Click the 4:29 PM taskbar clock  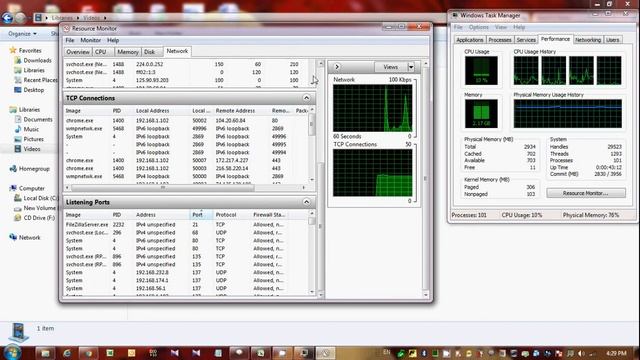[616, 353]
